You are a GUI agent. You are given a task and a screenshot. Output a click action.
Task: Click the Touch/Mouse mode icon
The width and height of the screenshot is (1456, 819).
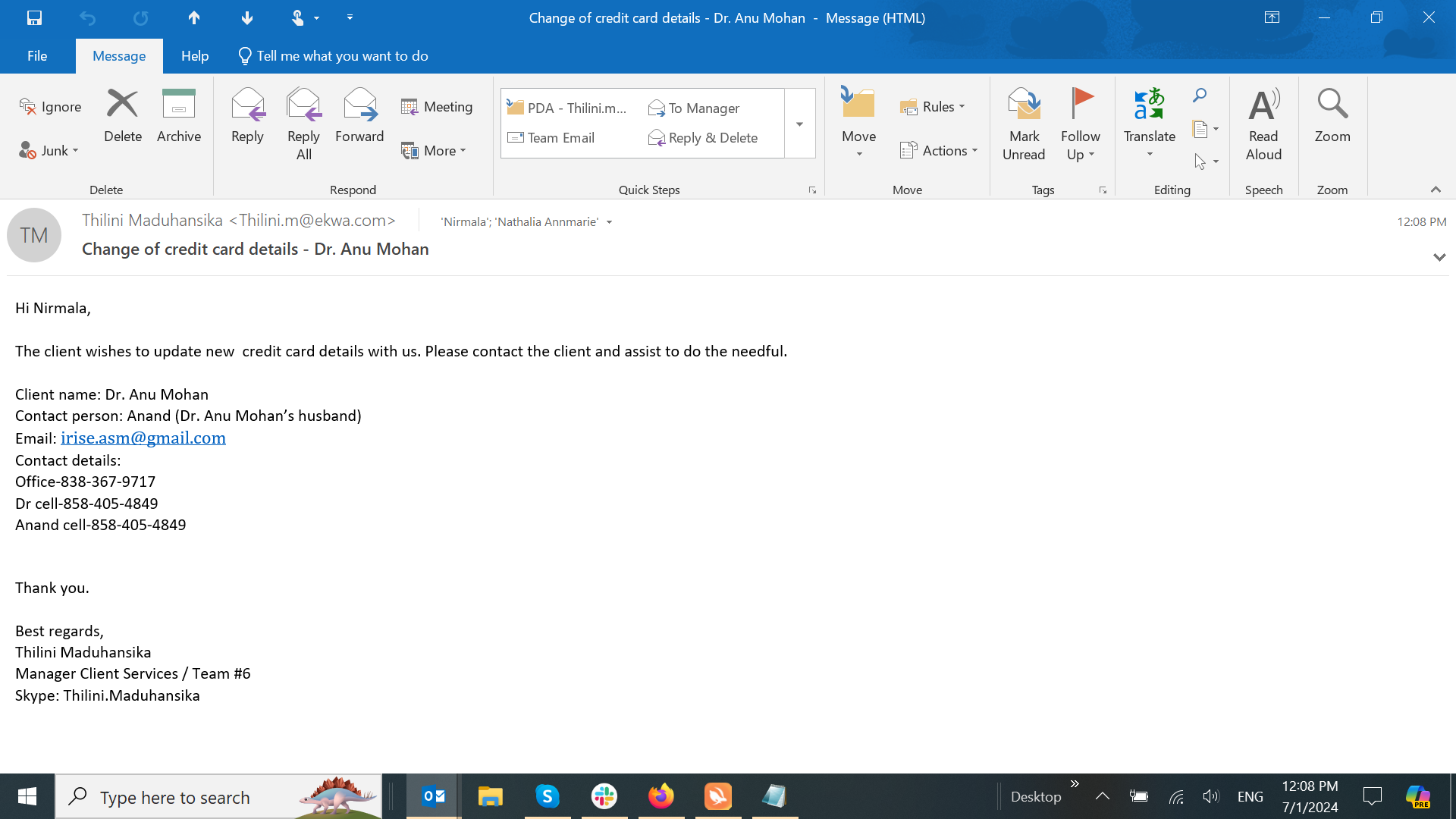(x=298, y=17)
